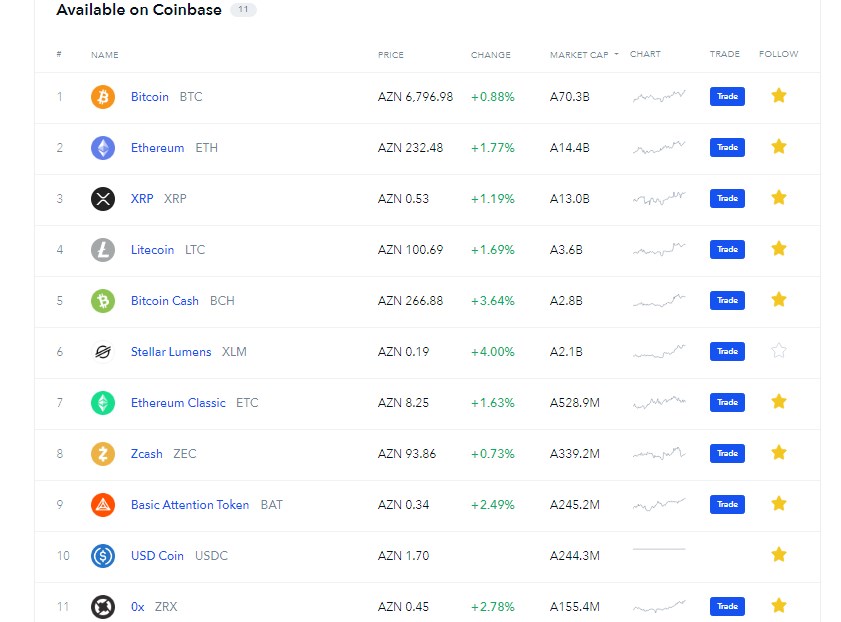This screenshot has height=622, width=841.
Task: Open the Ethereum Classic asset link
Action: coord(178,403)
